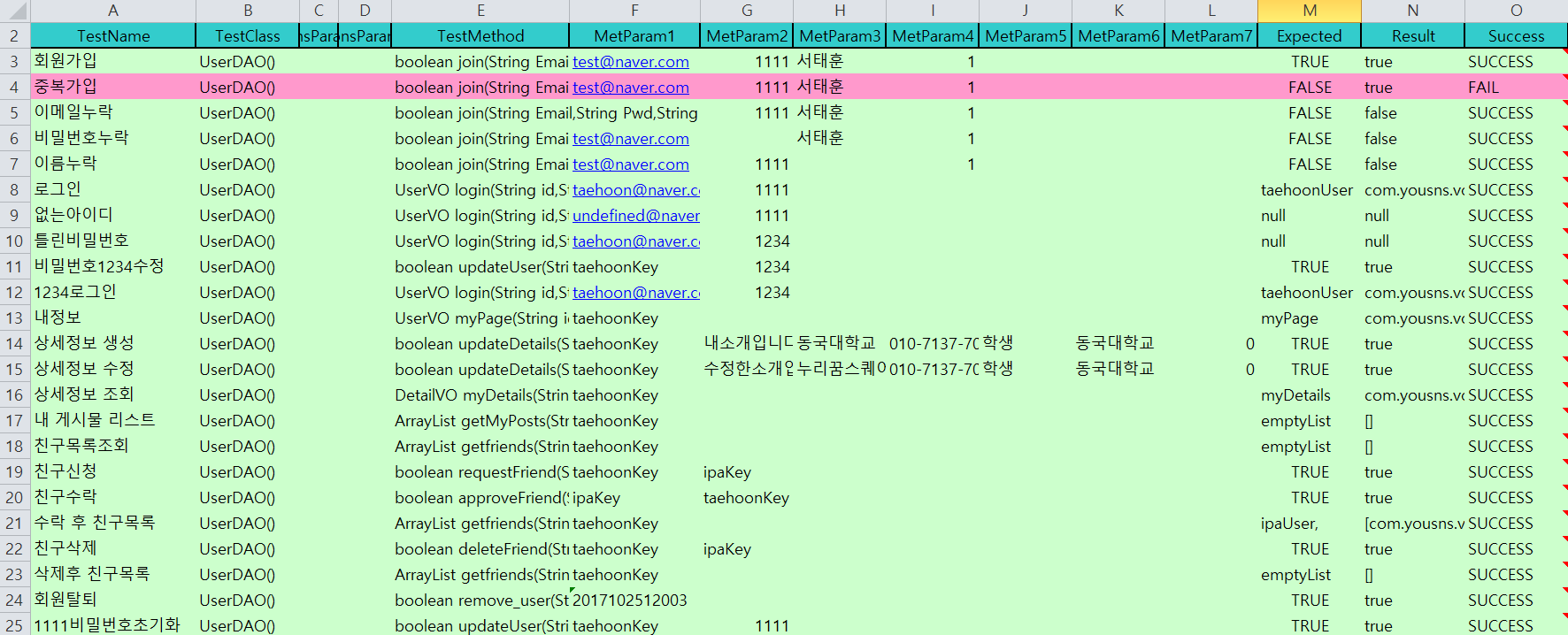The width and height of the screenshot is (1568, 635).
Task: Select the taehoonKey cell in row 20
Action: point(747,498)
